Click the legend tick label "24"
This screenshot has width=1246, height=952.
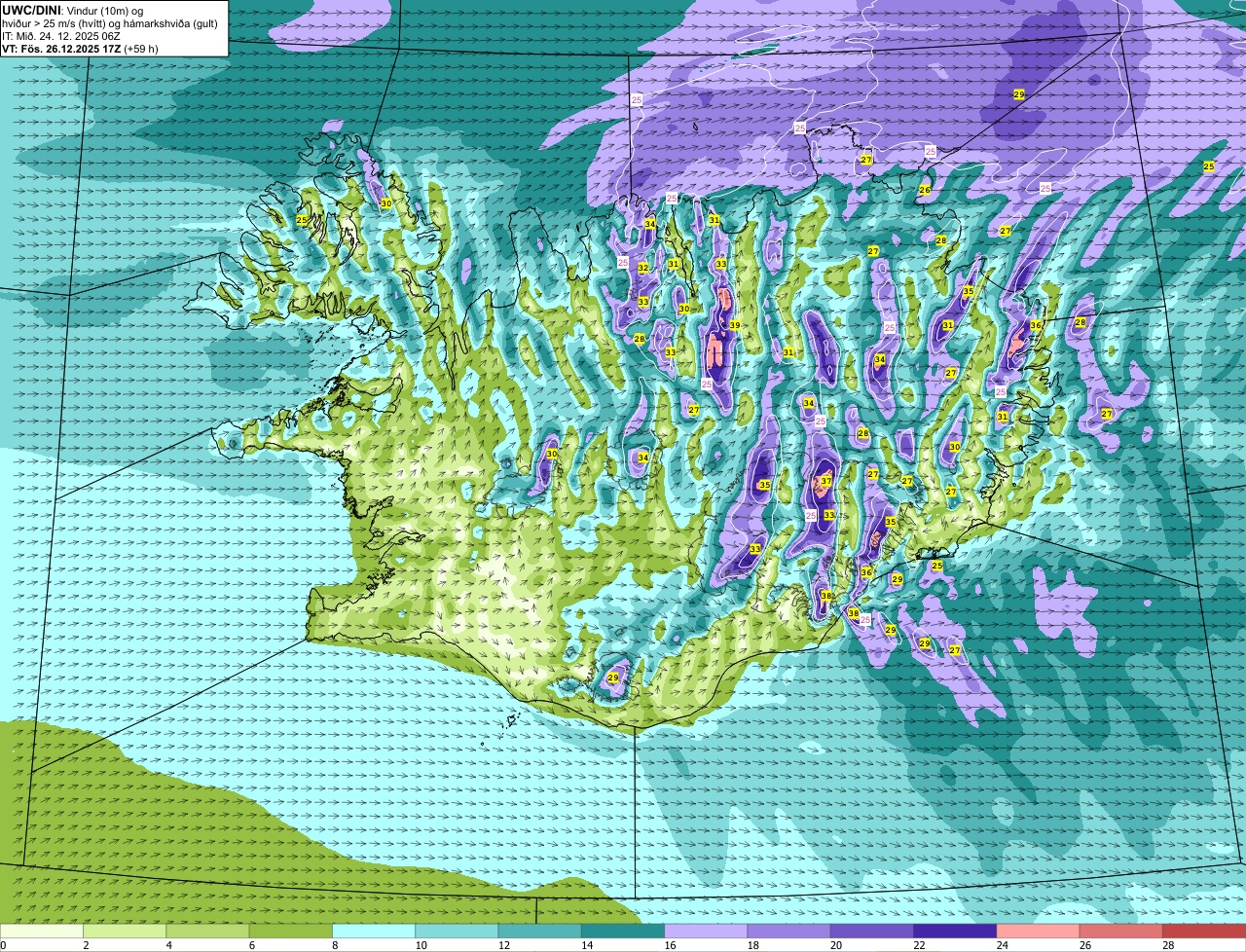[x=1002, y=945]
